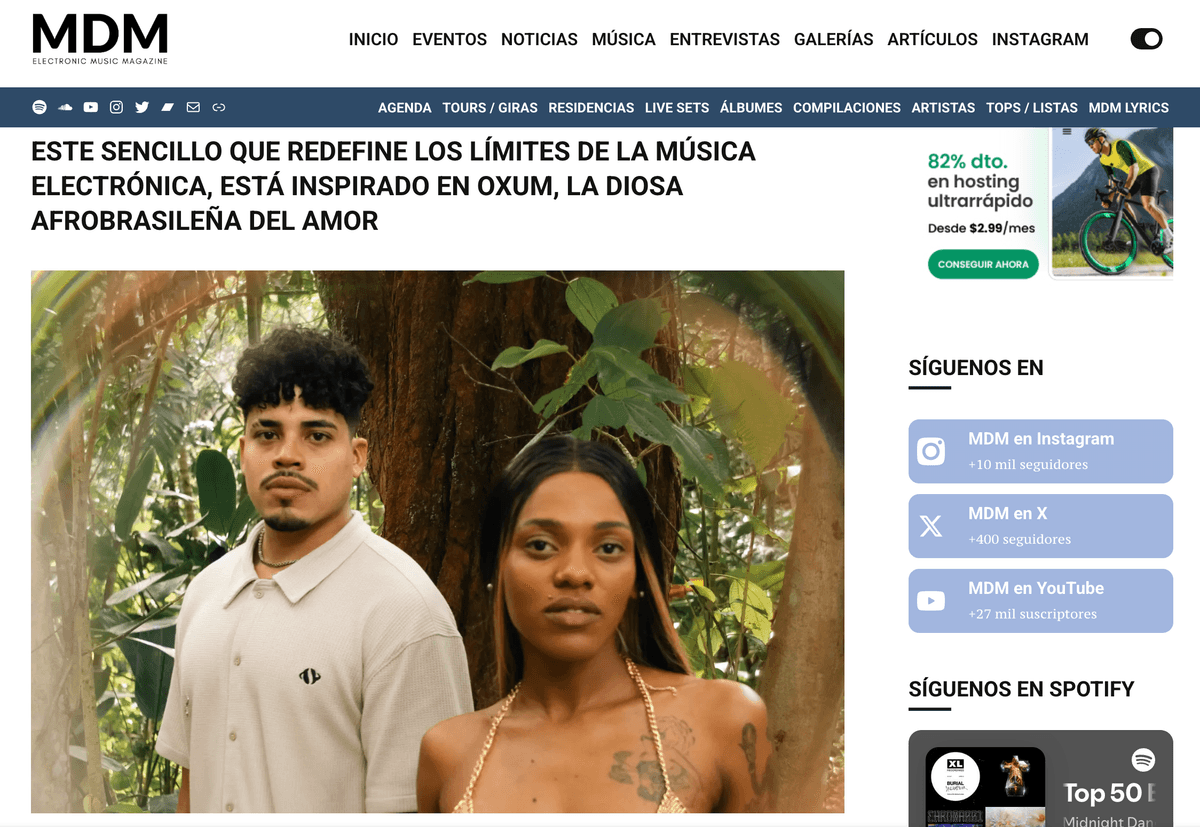This screenshot has width=1200, height=827.
Task: Follow MDM en Instagram card
Action: [1040, 451]
